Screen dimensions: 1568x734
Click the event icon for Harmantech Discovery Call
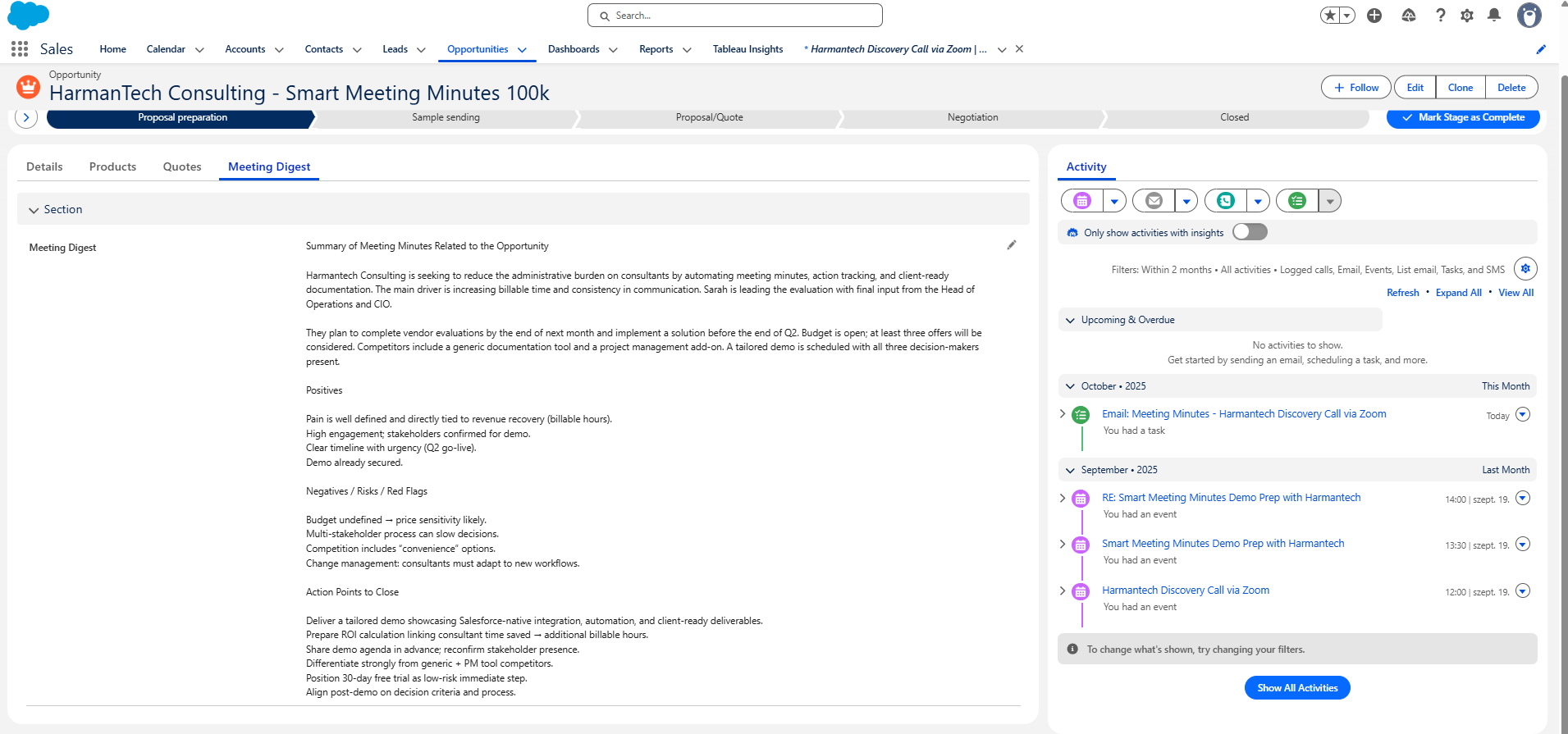1081,591
